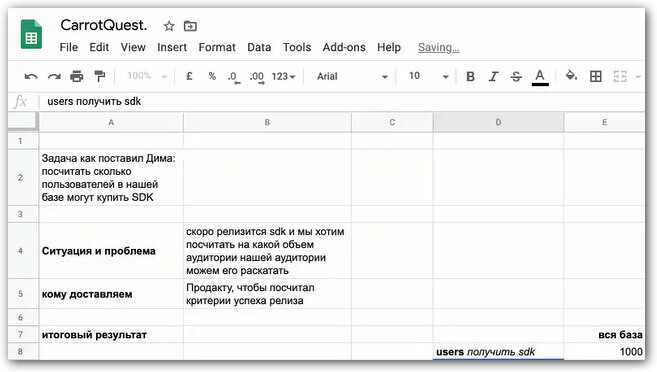The width and height of the screenshot is (657, 372).
Task: Toggle bold formatting
Action: [x=470, y=76]
